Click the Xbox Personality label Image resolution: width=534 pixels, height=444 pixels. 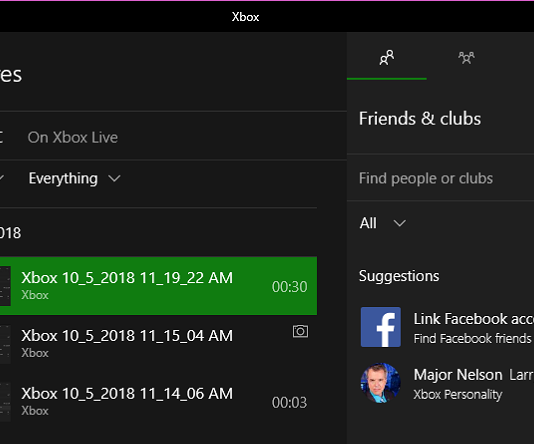pos(458,394)
